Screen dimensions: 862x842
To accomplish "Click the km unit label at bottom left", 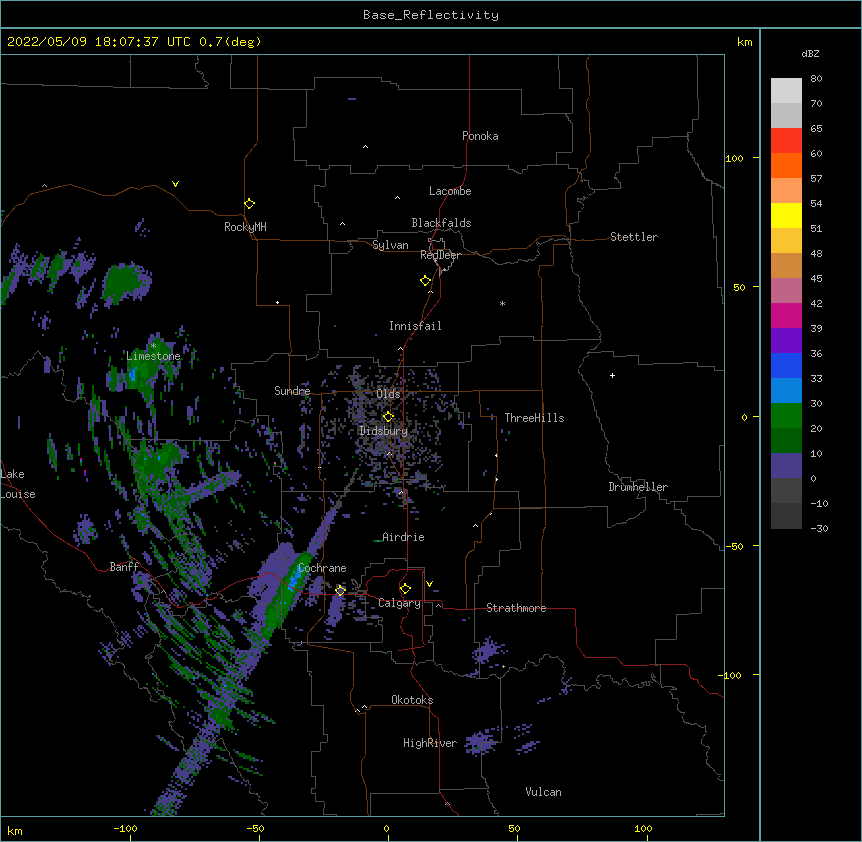I will click(x=15, y=830).
